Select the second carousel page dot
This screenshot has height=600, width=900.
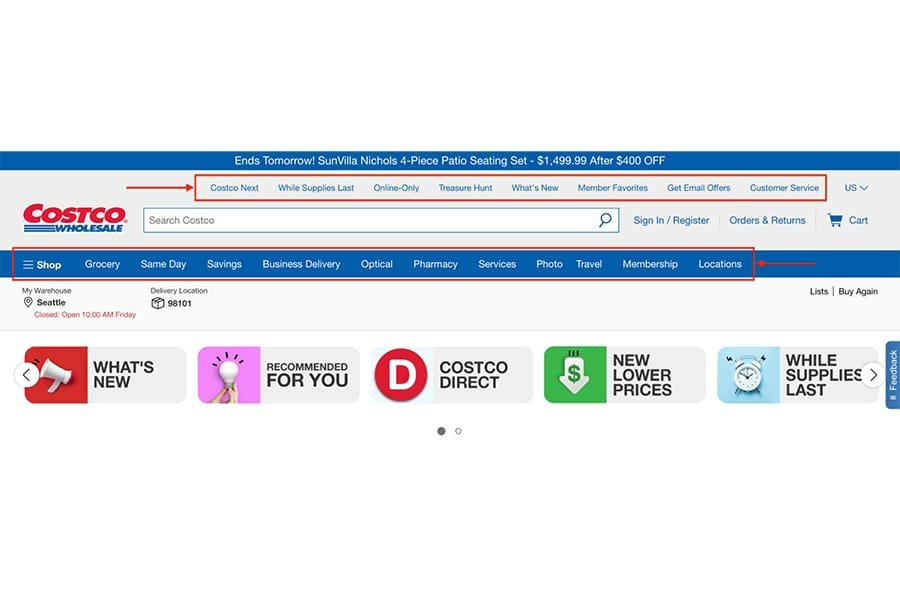coord(458,431)
